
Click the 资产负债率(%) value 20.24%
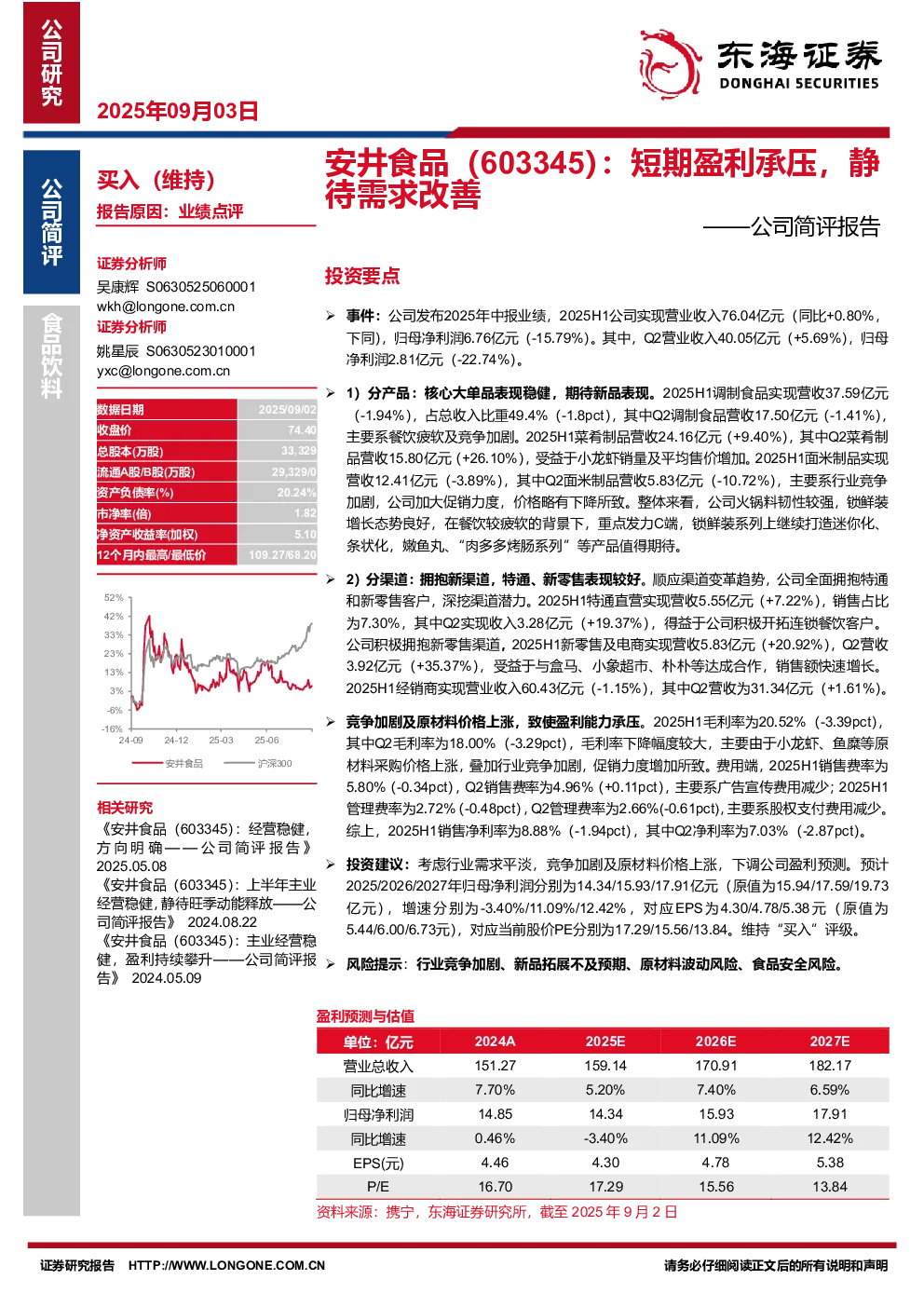pos(296,493)
